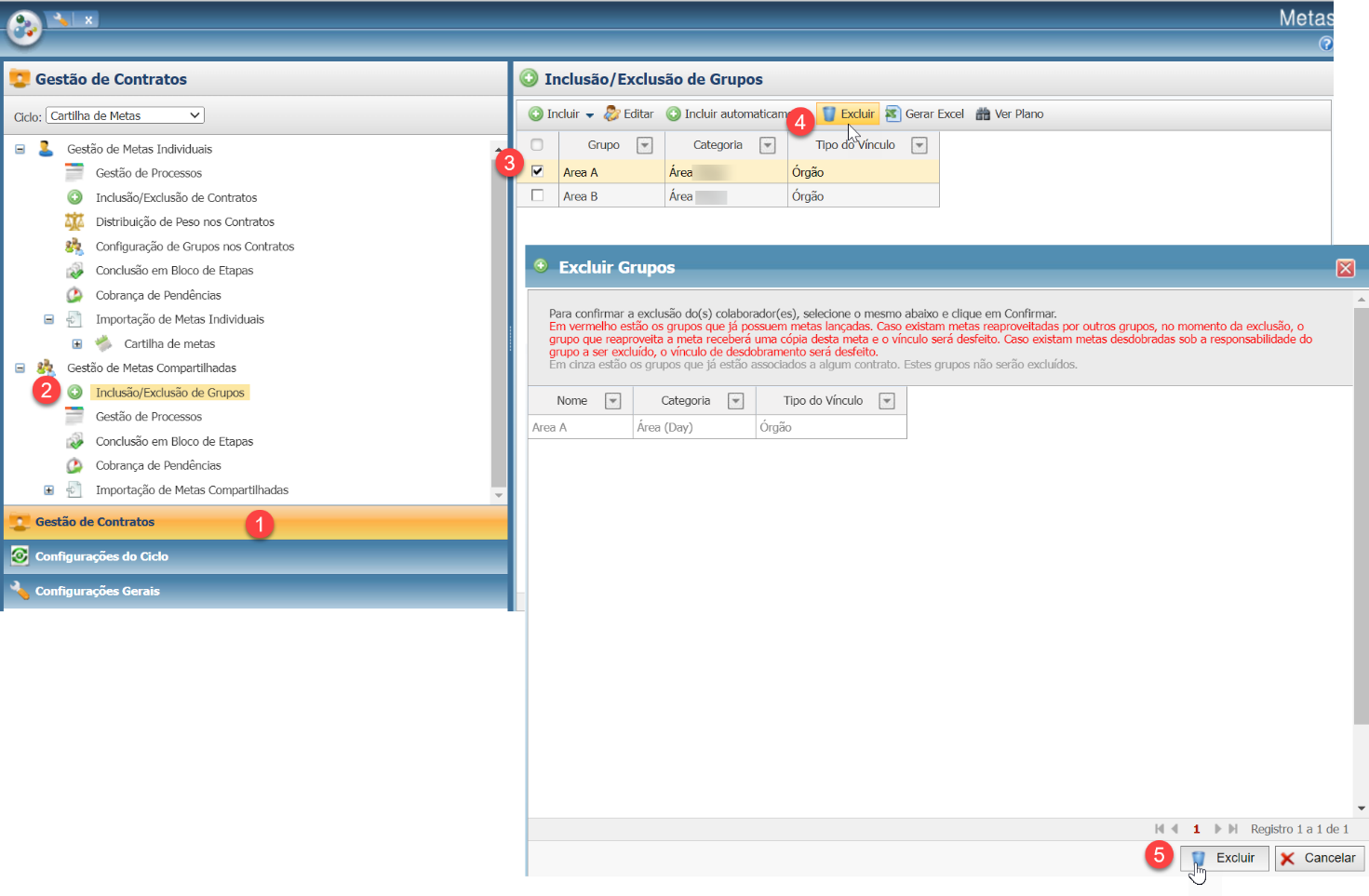Open the Gestão de Contratos accordion panel
This screenshot has height=896, width=1369.
(x=256, y=522)
